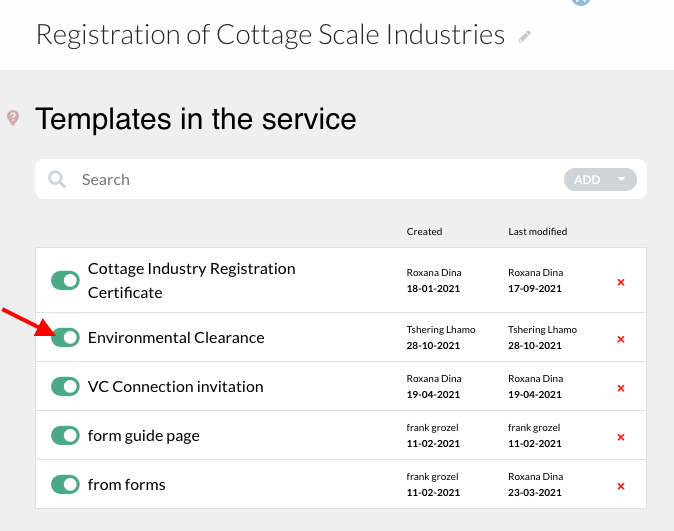Delete the Environmental Clearance template
This screenshot has height=531, width=674.
[621, 339]
